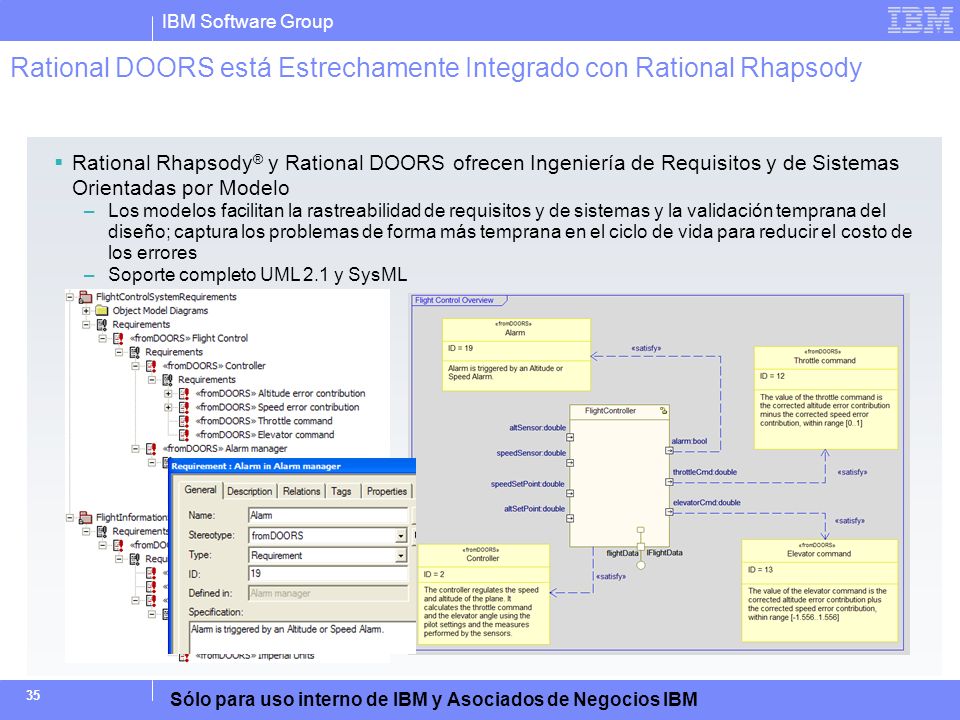
Task: Click the dialog title Requirement : Alarm
Action: 256,467
